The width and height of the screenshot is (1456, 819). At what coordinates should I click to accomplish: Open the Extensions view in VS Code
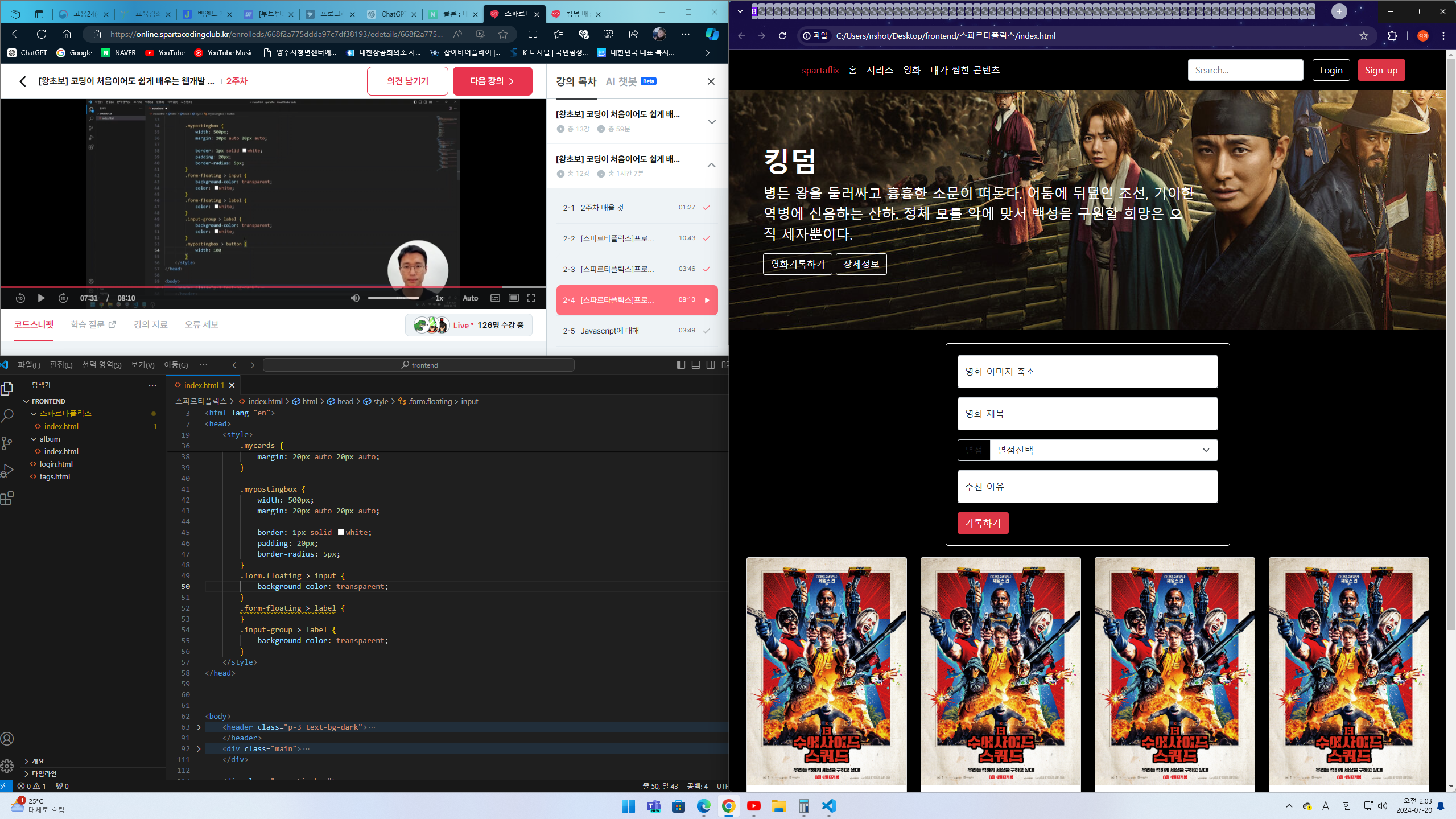point(7,499)
